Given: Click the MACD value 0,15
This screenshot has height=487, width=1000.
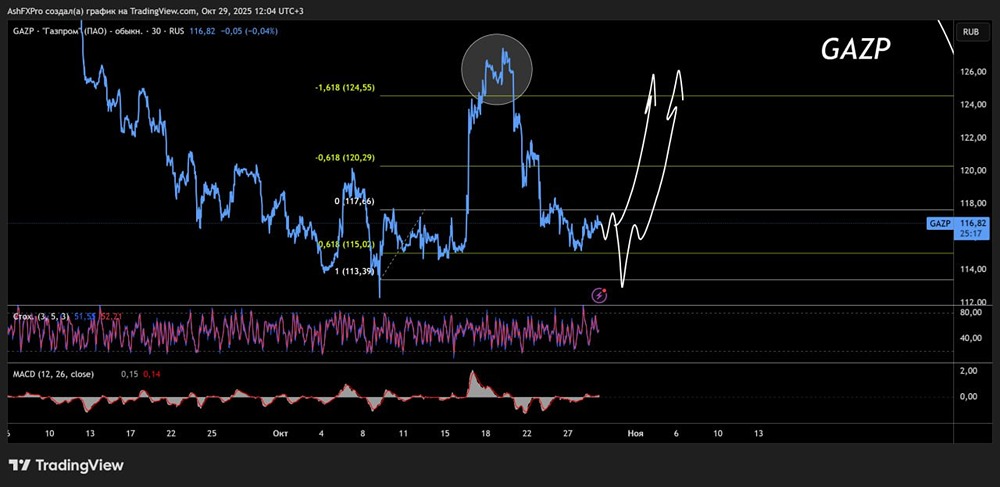Looking at the screenshot, I should click(x=130, y=374).
